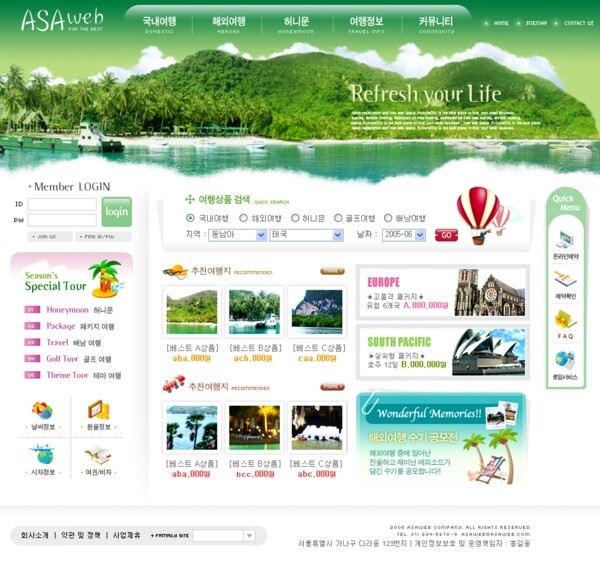Open the 회사소개 footer link
Screen dimensions: 600x566
point(35,535)
